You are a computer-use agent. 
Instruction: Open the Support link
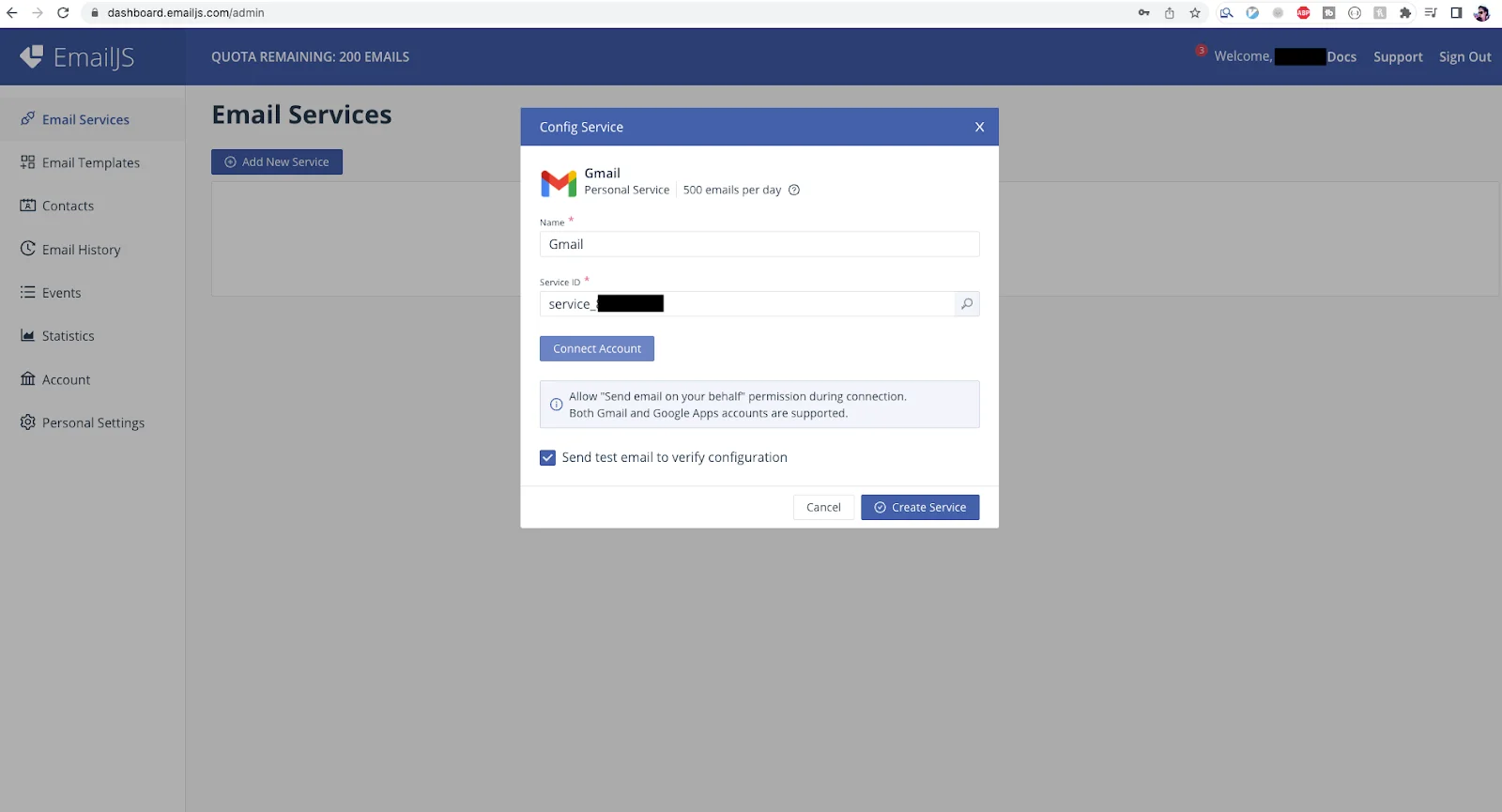coord(1398,56)
